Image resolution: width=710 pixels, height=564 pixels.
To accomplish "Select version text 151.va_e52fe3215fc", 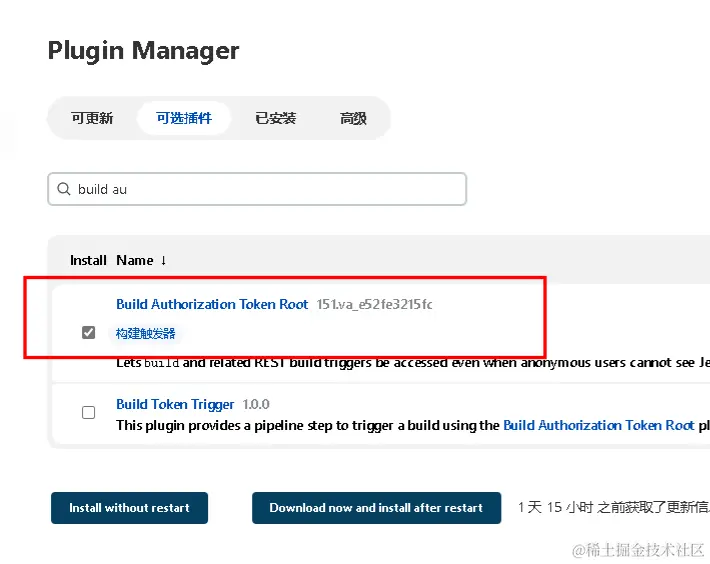I will point(374,304).
